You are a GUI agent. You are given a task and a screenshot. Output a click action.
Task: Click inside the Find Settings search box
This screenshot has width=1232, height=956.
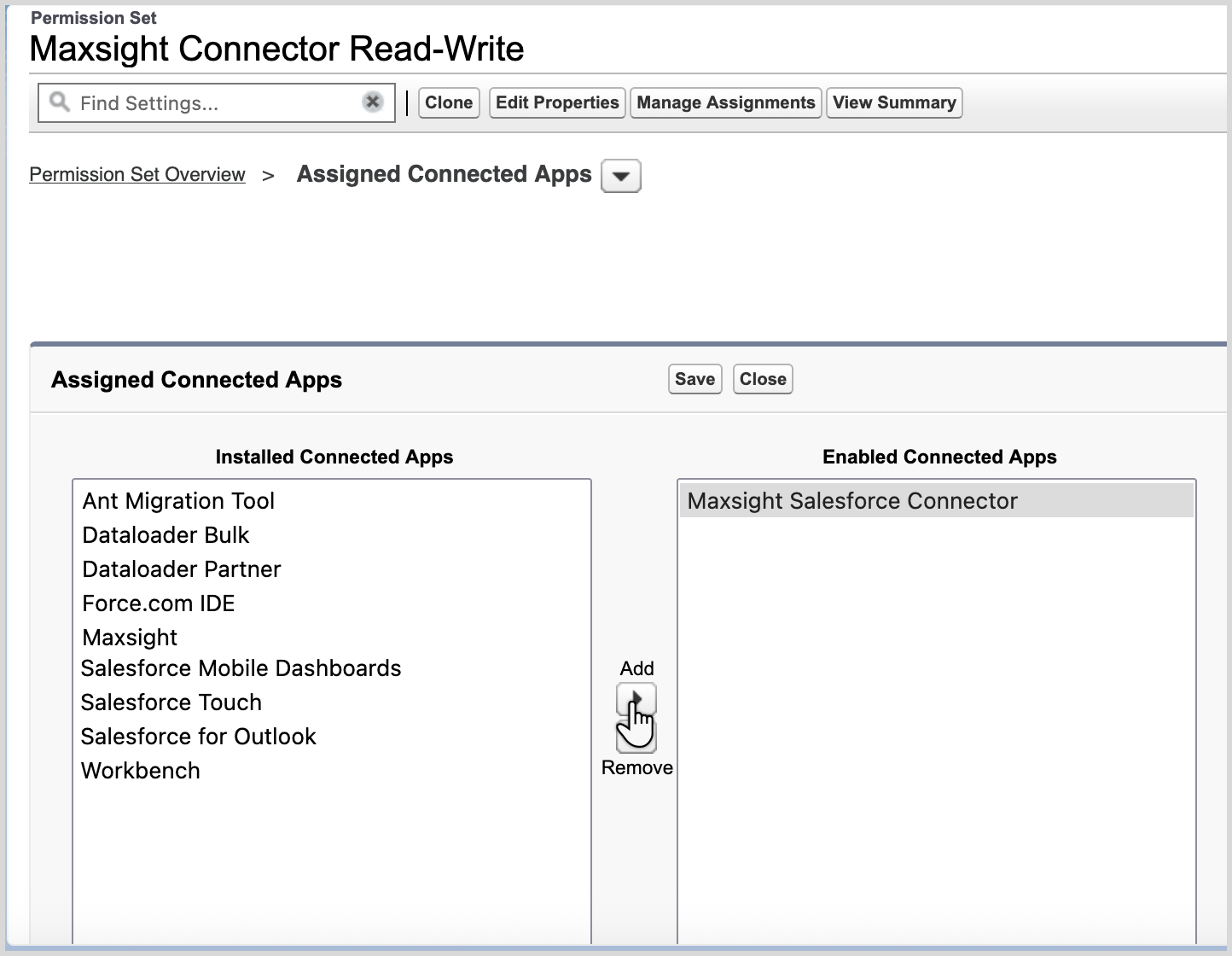point(213,102)
